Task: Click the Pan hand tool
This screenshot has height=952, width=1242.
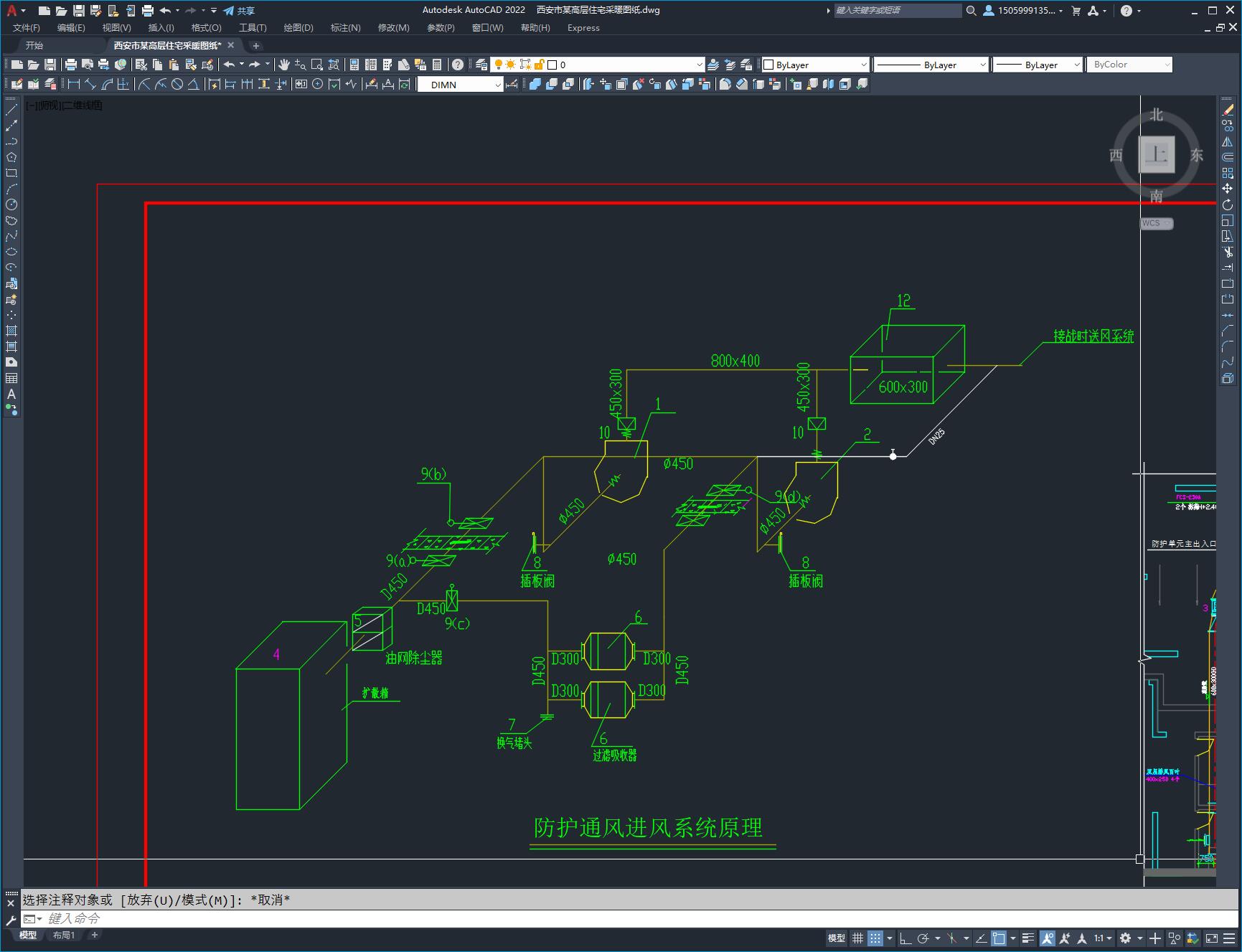Action: coord(284,65)
